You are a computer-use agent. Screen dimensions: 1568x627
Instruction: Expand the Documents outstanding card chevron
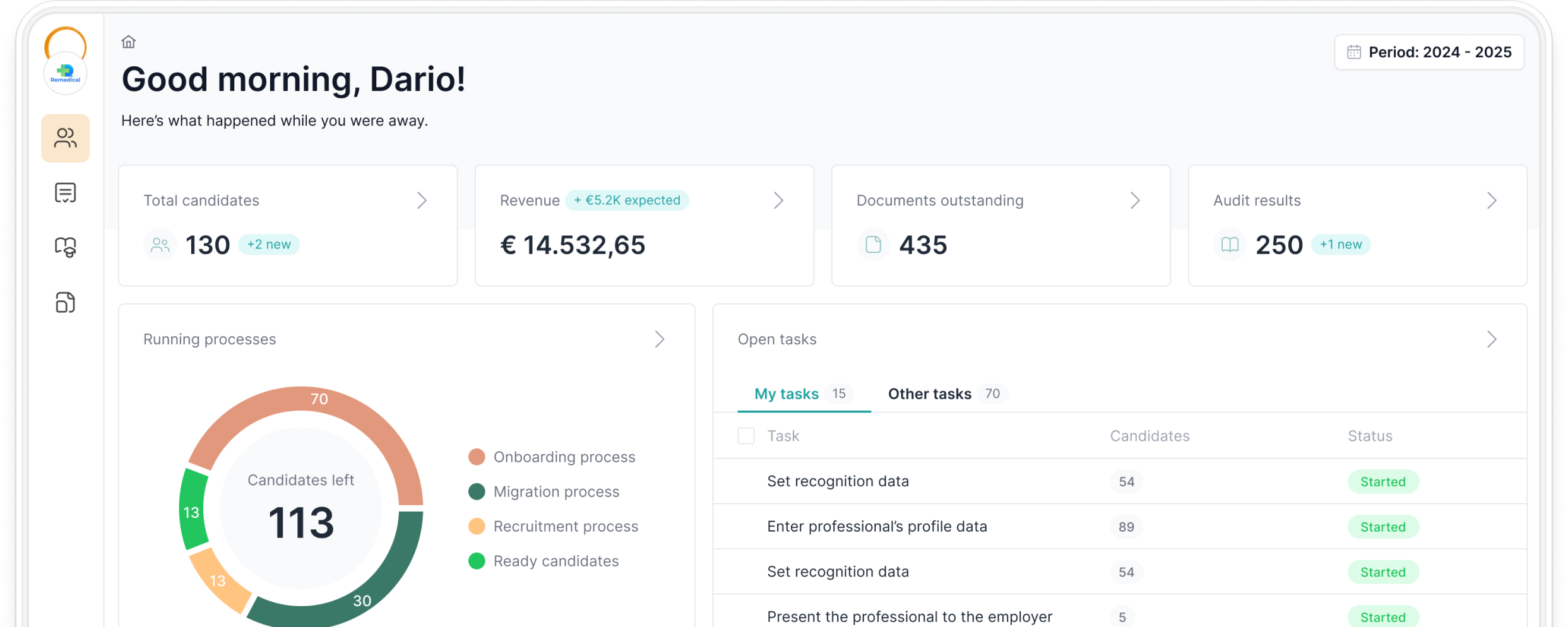[x=1135, y=201]
